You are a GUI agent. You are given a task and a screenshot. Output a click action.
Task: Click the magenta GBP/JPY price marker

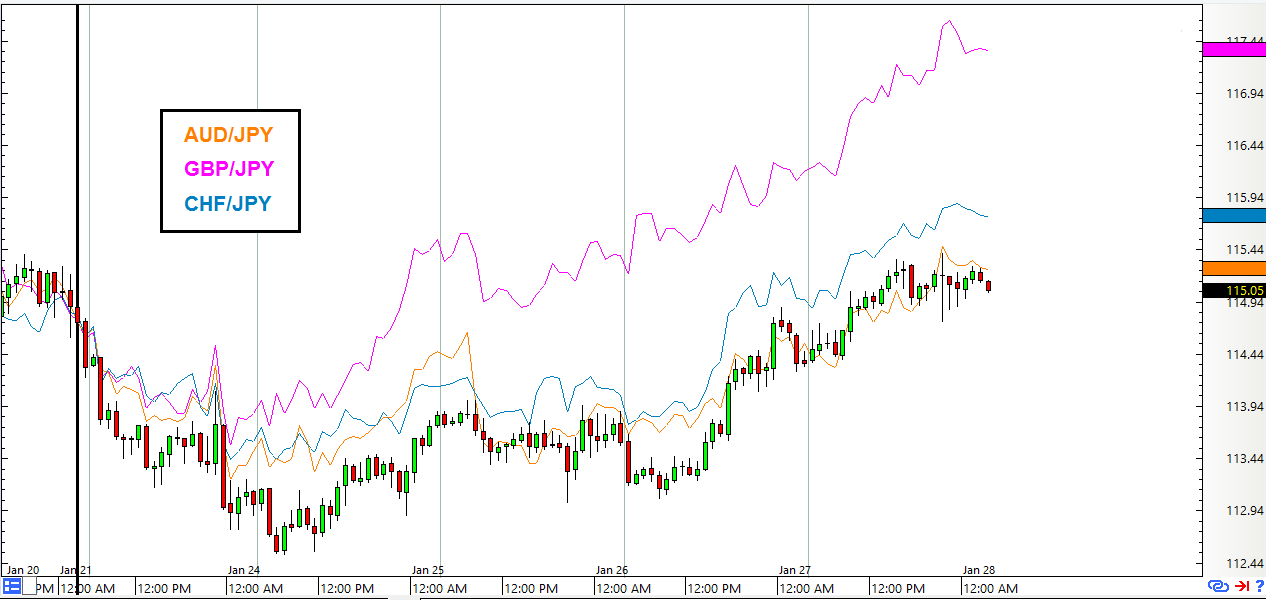pos(1234,48)
